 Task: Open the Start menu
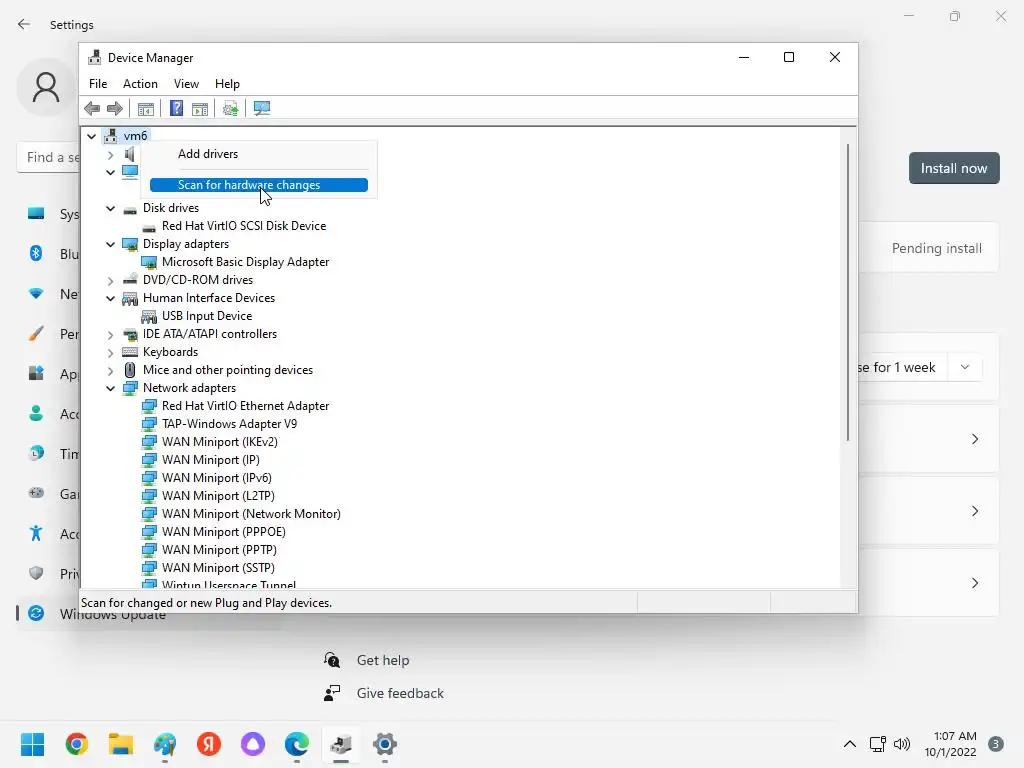[32, 744]
